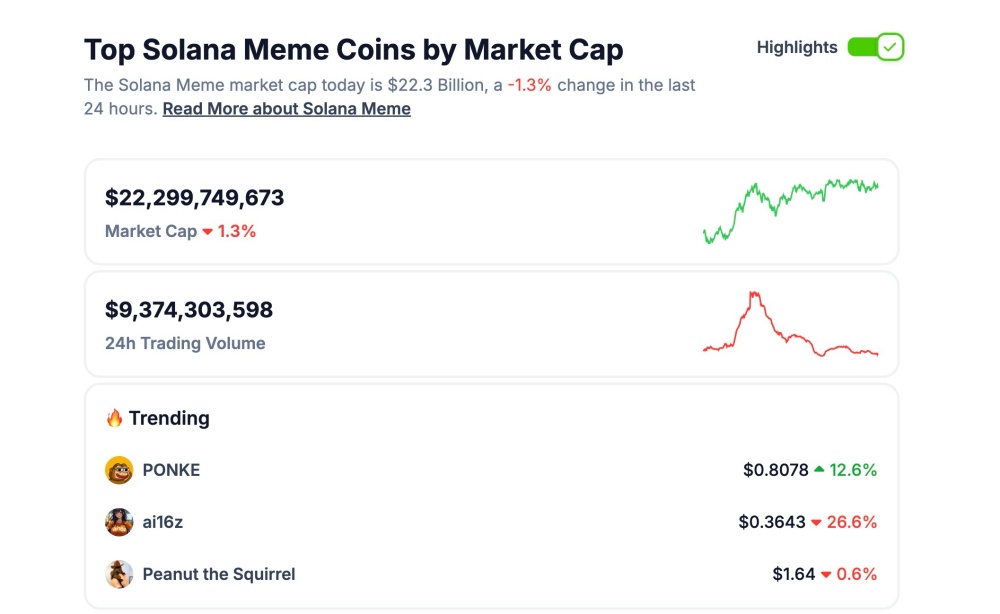Click the red down arrow beside Market Cap
The image size is (1000, 614).
pos(208,232)
